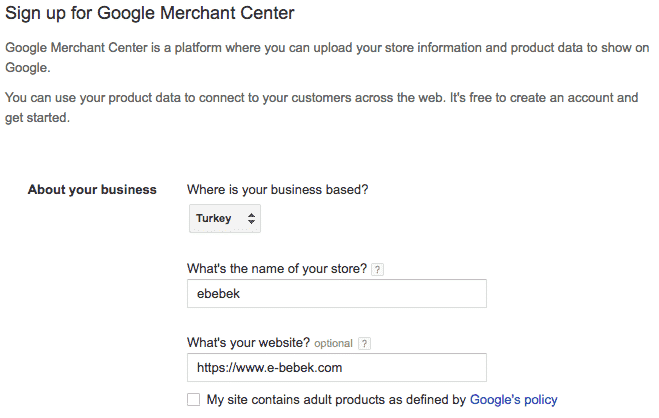This screenshot has height=418, width=659.
Task: Click 'My site contains adult products' label text
Action: 336,400
